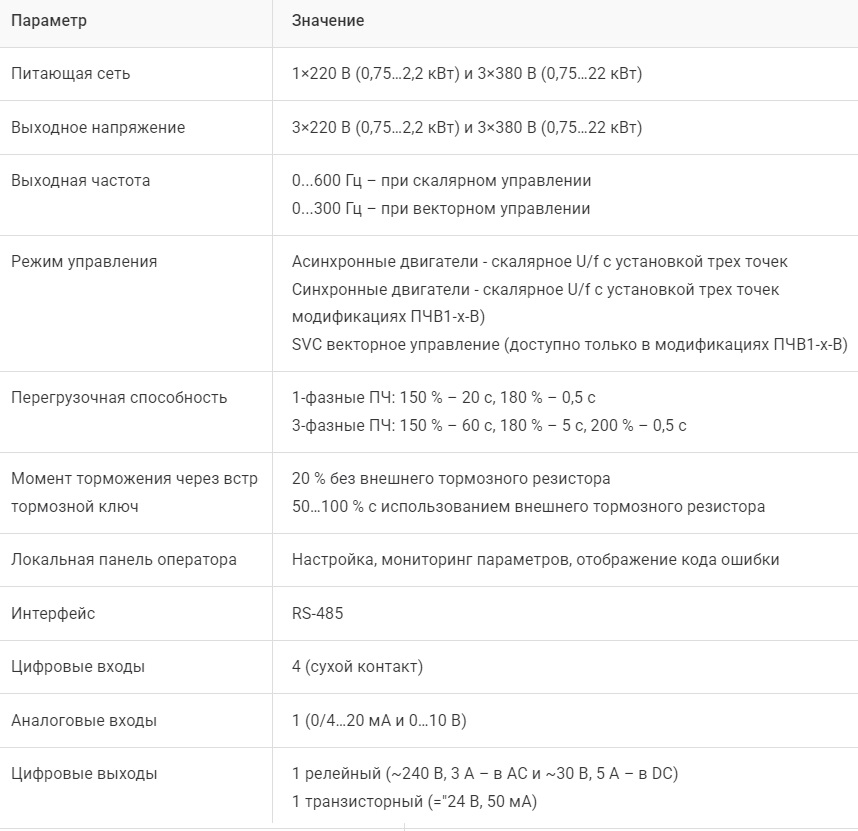Click the "0...300 Гц" vector control line
This screenshot has height=831, width=858.
[440, 209]
